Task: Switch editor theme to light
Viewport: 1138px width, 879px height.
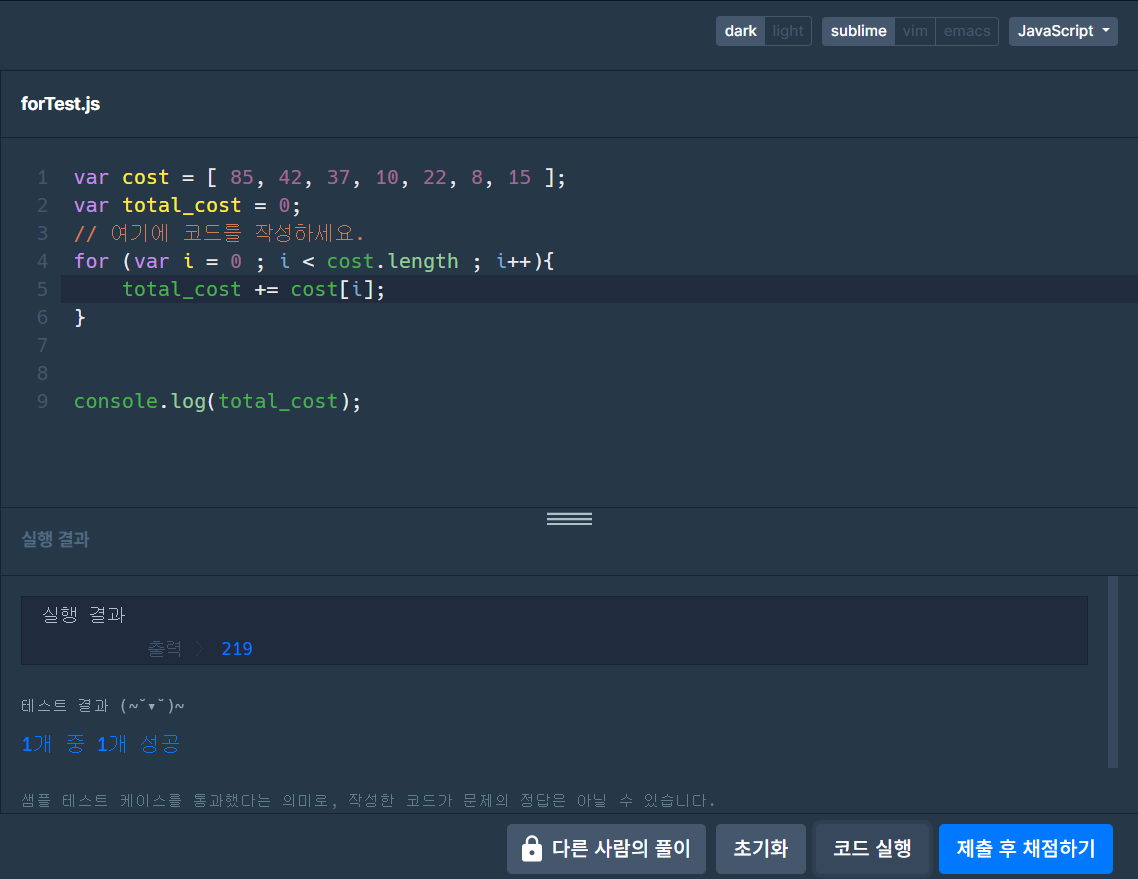Action: pyautogui.click(x=787, y=31)
